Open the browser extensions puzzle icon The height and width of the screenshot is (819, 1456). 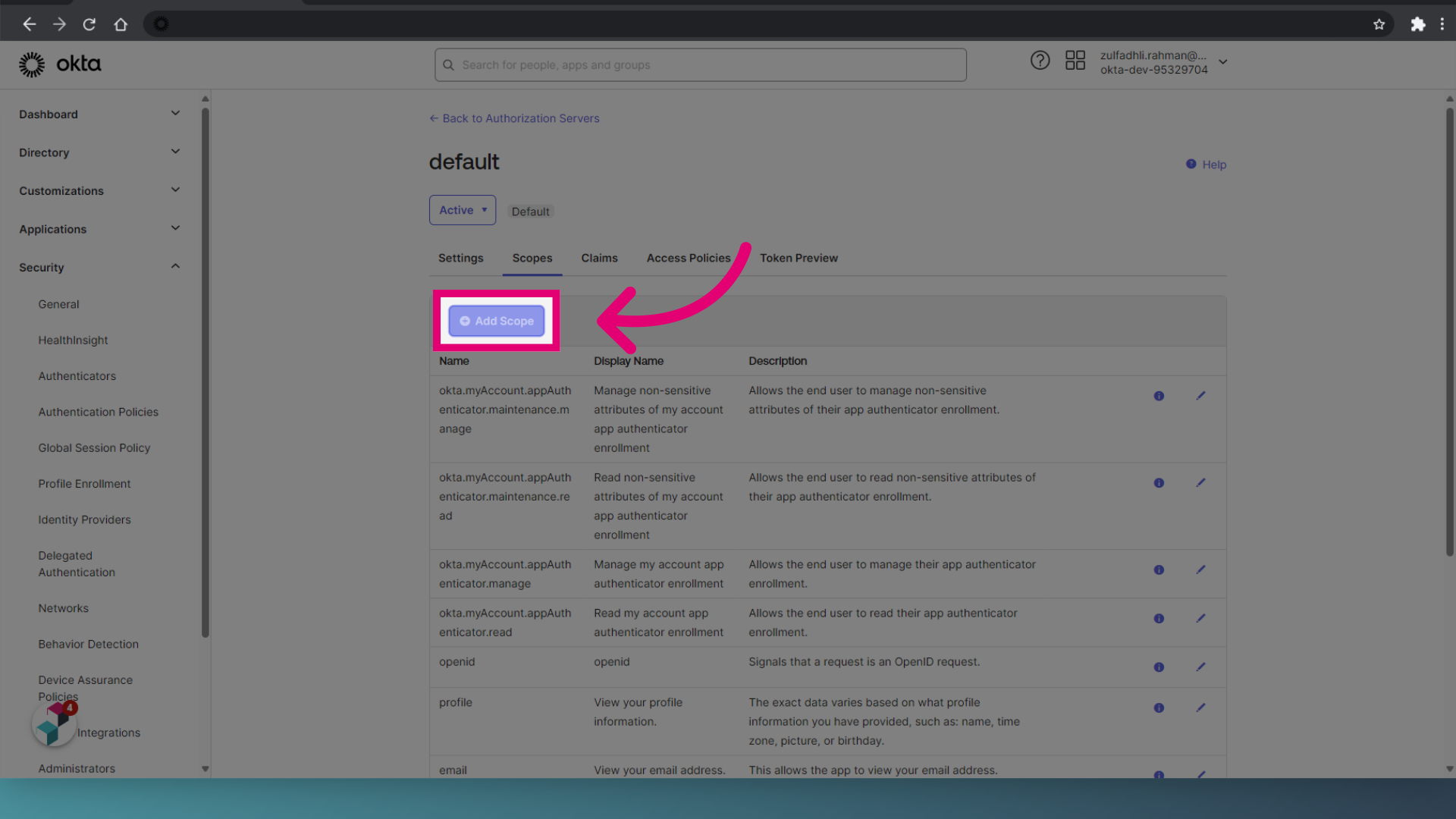(1417, 24)
